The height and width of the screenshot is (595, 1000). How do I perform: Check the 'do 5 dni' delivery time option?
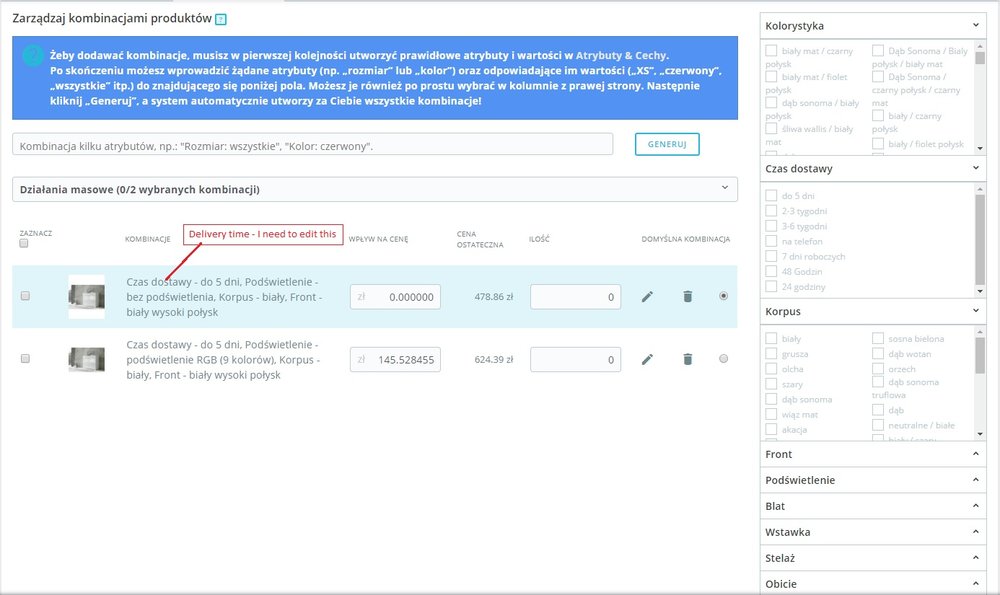[771, 195]
